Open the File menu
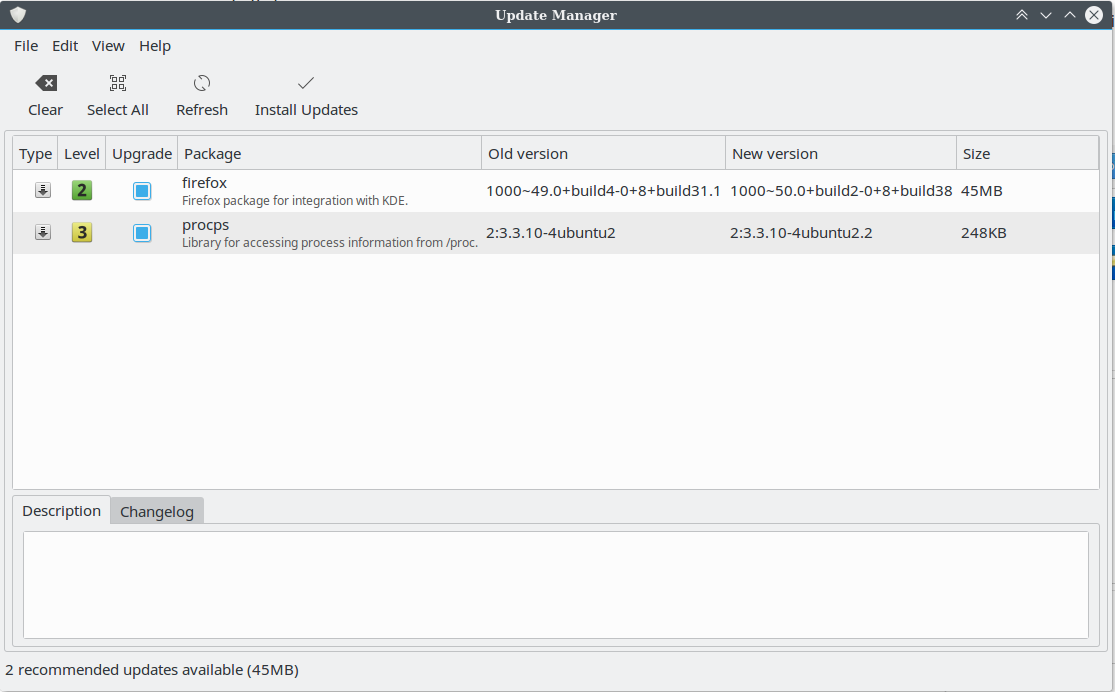Image resolution: width=1115 pixels, height=692 pixels. pyautogui.click(x=26, y=46)
